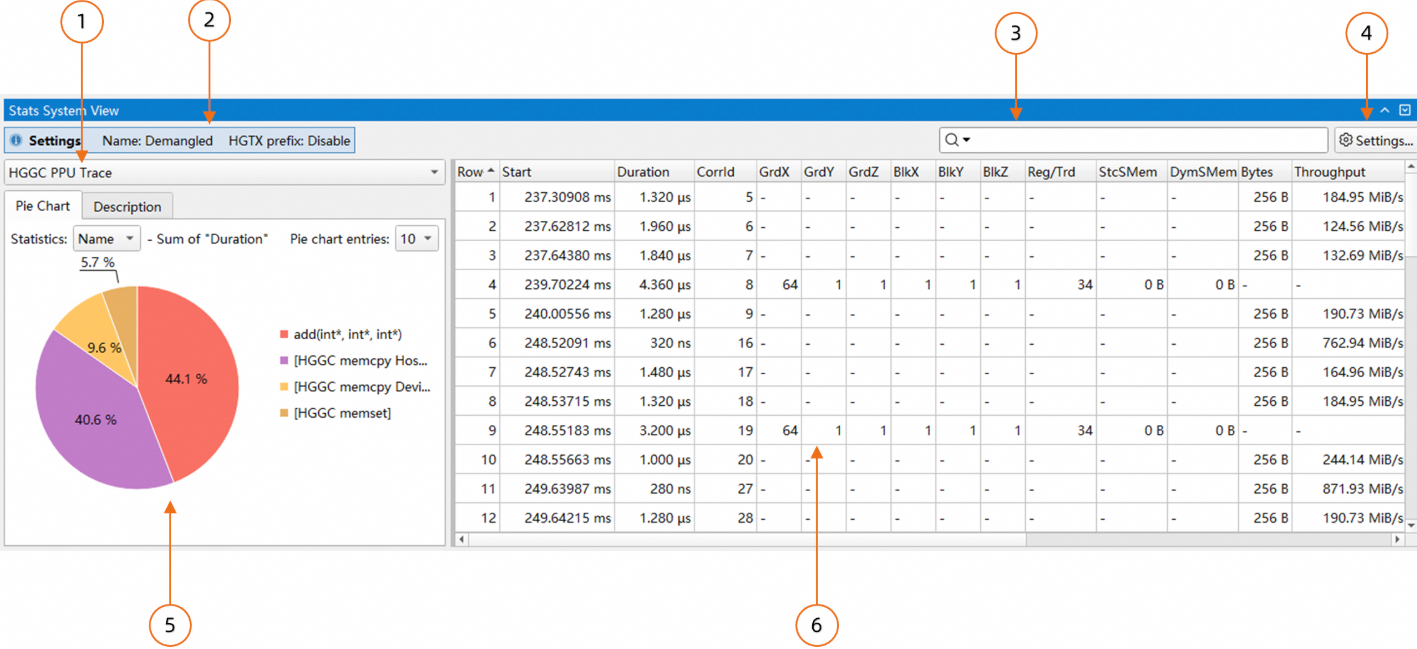The width and height of the screenshot is (1417, 649).
Task: Switch to the Description tab
Action: 127,207
